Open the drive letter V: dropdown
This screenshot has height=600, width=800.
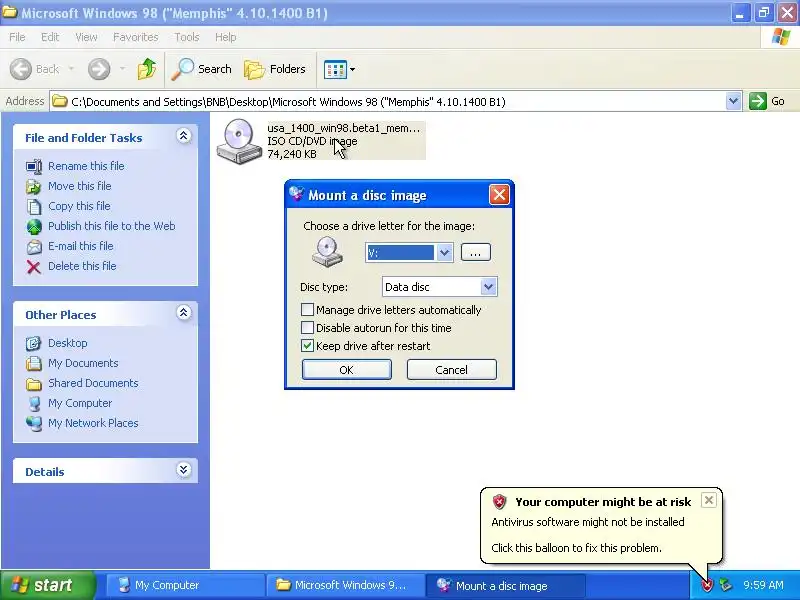(x=444, y=253)
